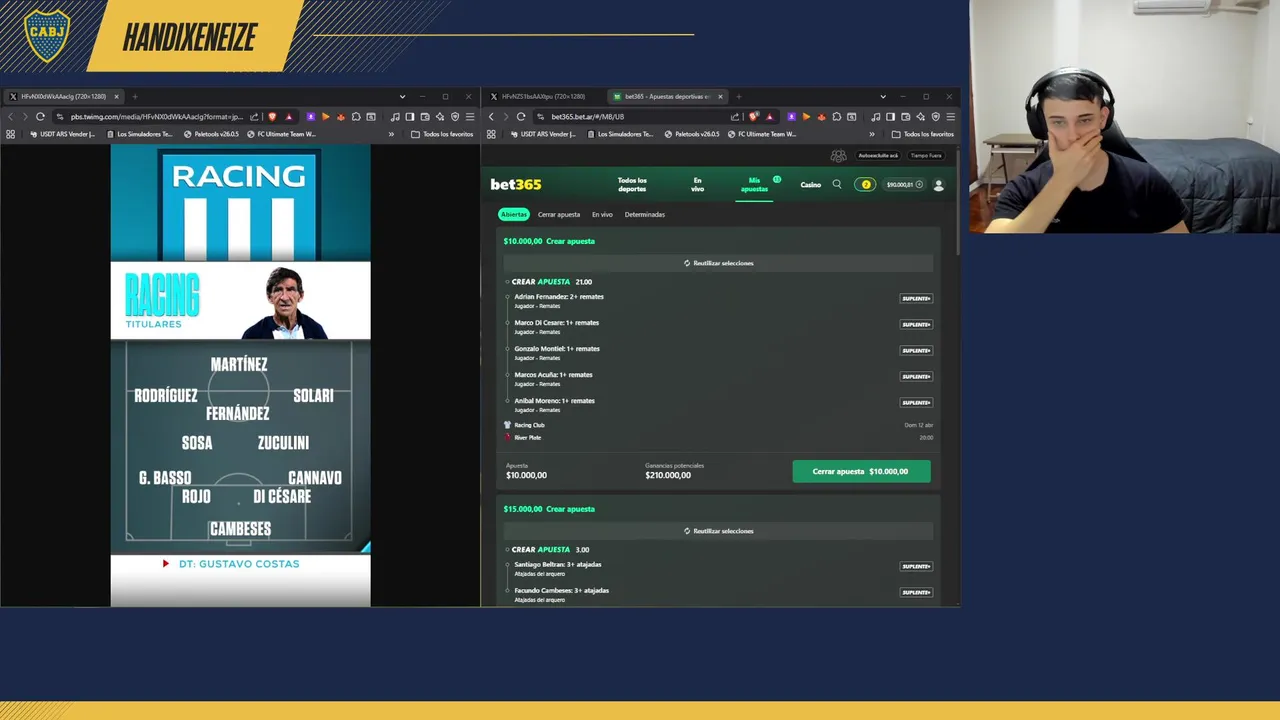The height and width of the screenshot is (720, 1280).
Task: Click Cerrar apuesta $10.000,00 green button
Action: click(861, 471)
